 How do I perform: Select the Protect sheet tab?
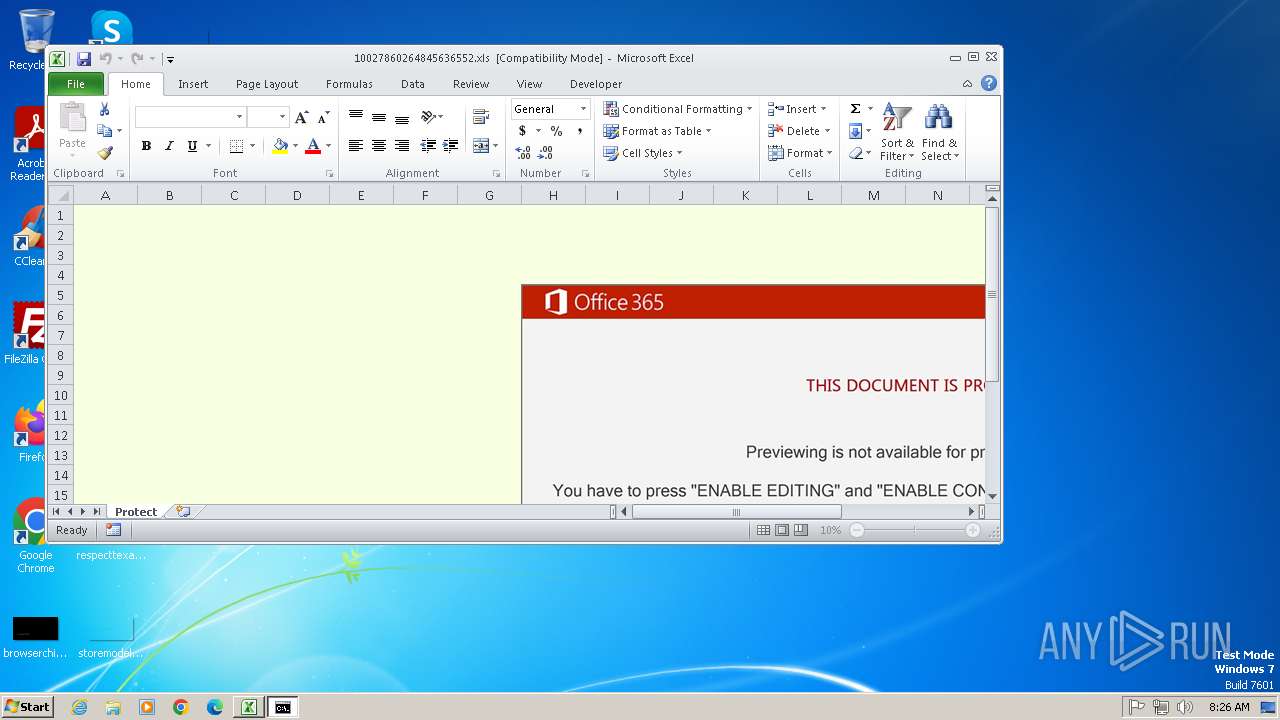[136, 512]
